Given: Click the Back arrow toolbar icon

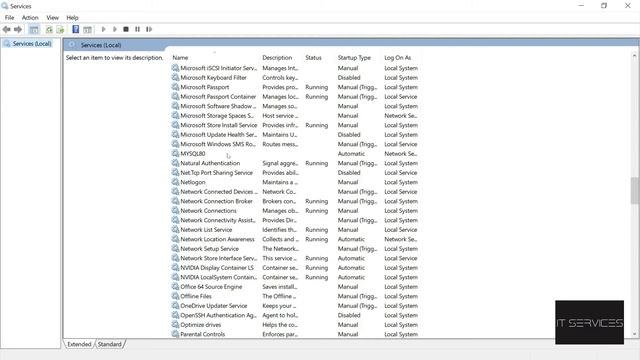Looking at the screenshot, I should (7, 29).
